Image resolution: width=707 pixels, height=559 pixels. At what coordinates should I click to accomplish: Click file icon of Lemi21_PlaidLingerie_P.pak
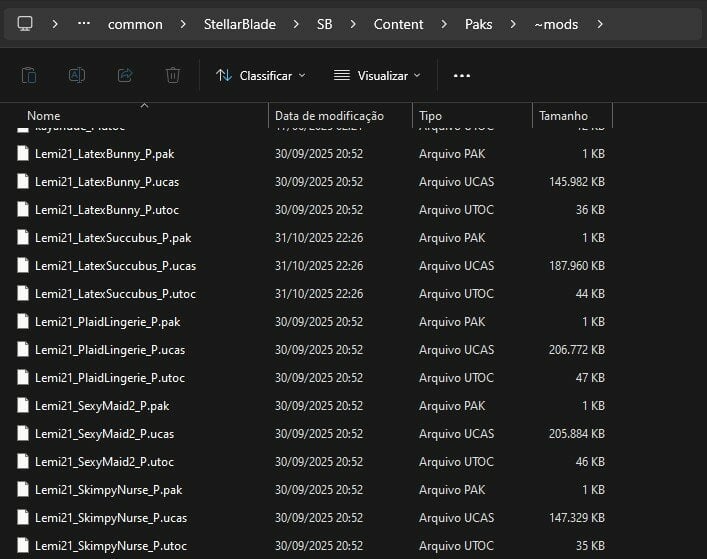23,321
